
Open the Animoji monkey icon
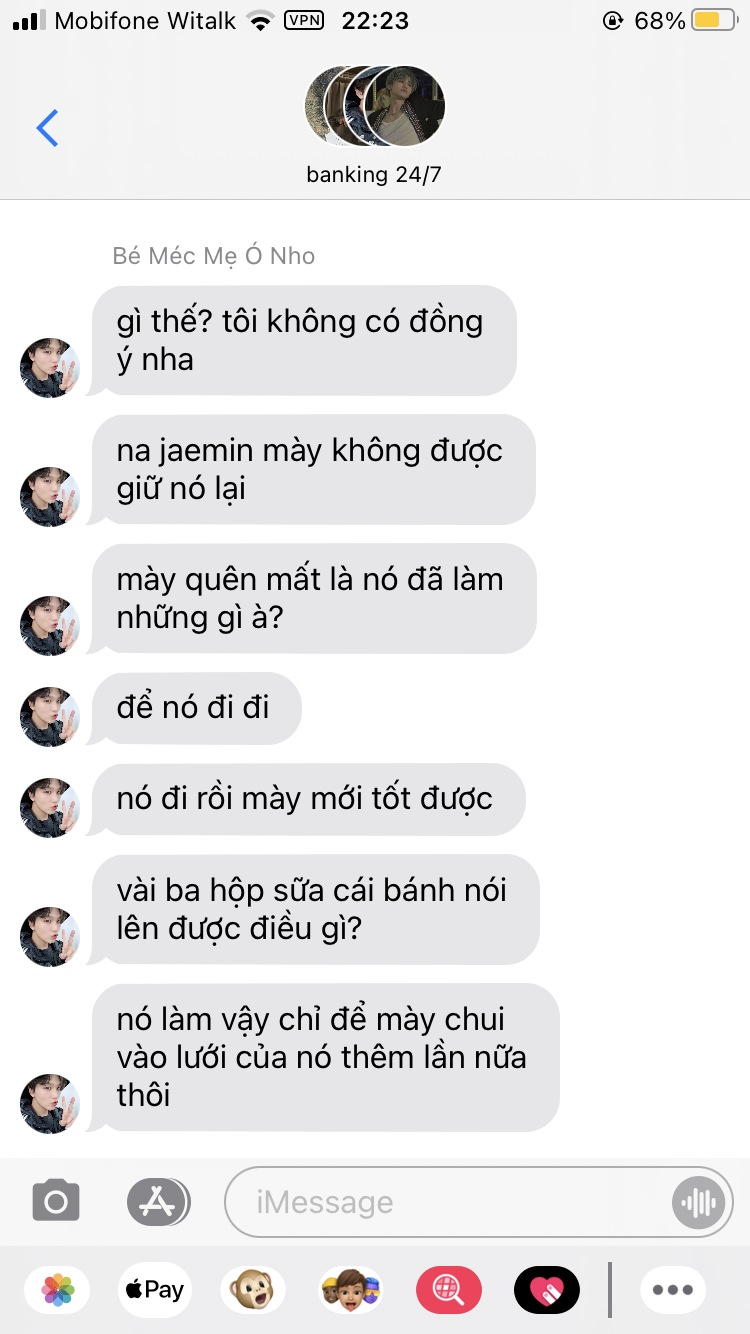[252, 1290]
